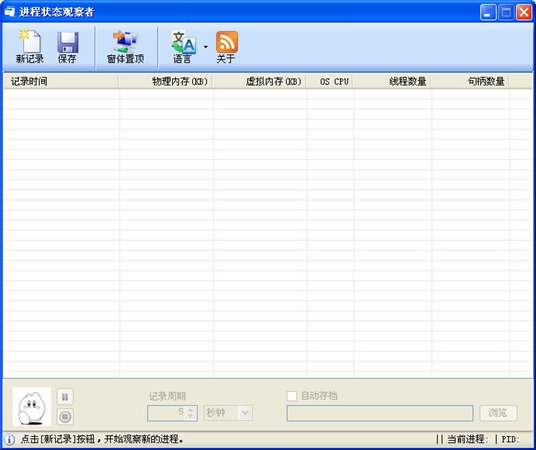Click the auto-save path text field
This screenshot has width=536, height=450.
(380, 413)
